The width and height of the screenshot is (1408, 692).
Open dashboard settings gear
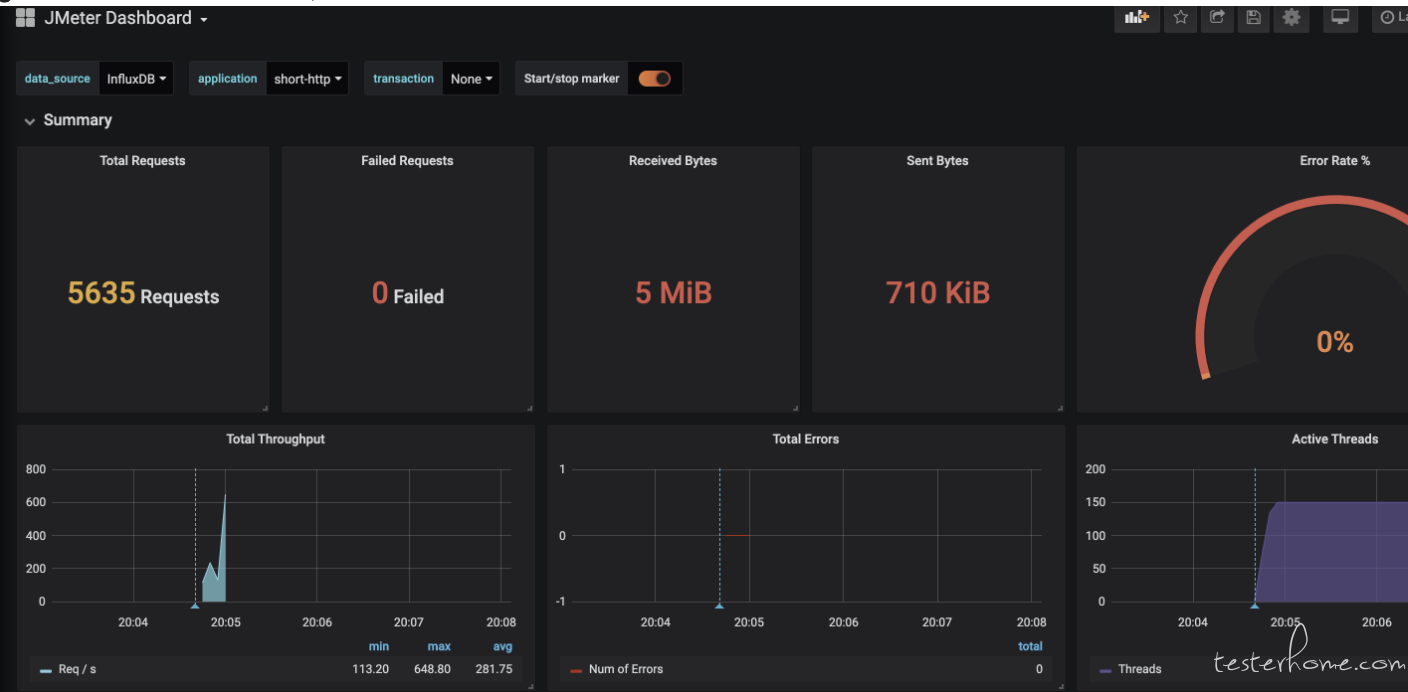click(x=1291, y=17)
